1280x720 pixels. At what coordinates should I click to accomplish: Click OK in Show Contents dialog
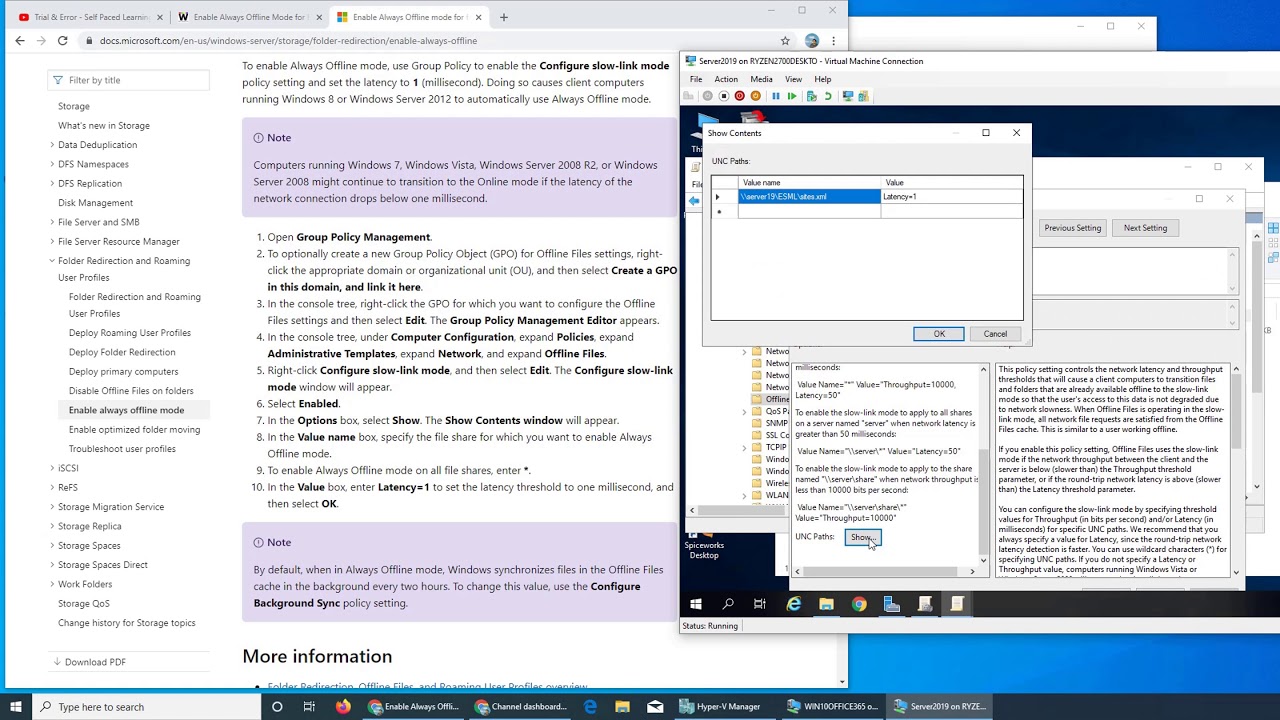tap(939, 334)
